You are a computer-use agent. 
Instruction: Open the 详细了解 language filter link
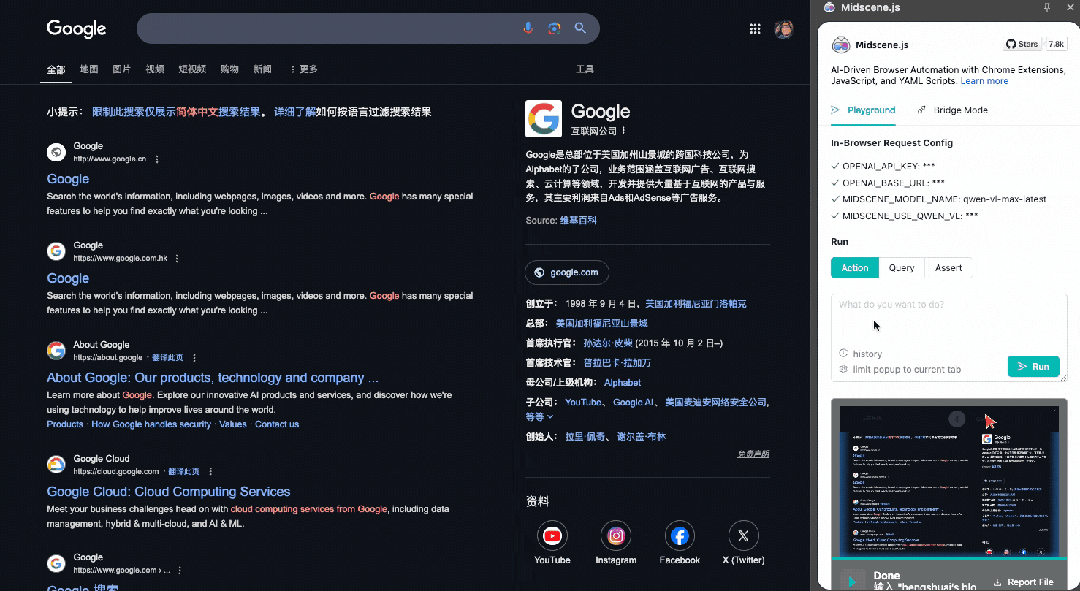295,112
